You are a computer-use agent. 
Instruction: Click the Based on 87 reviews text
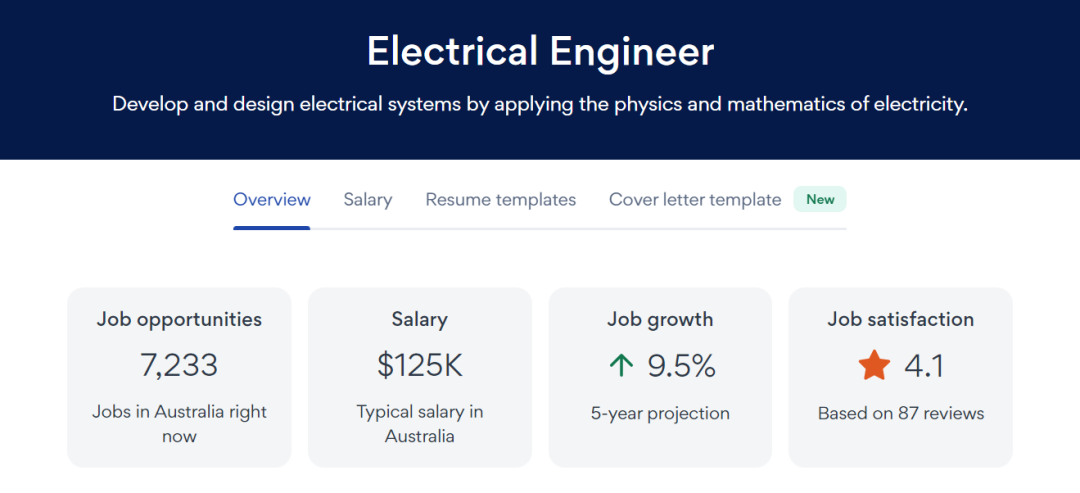[x=900, y=413]
